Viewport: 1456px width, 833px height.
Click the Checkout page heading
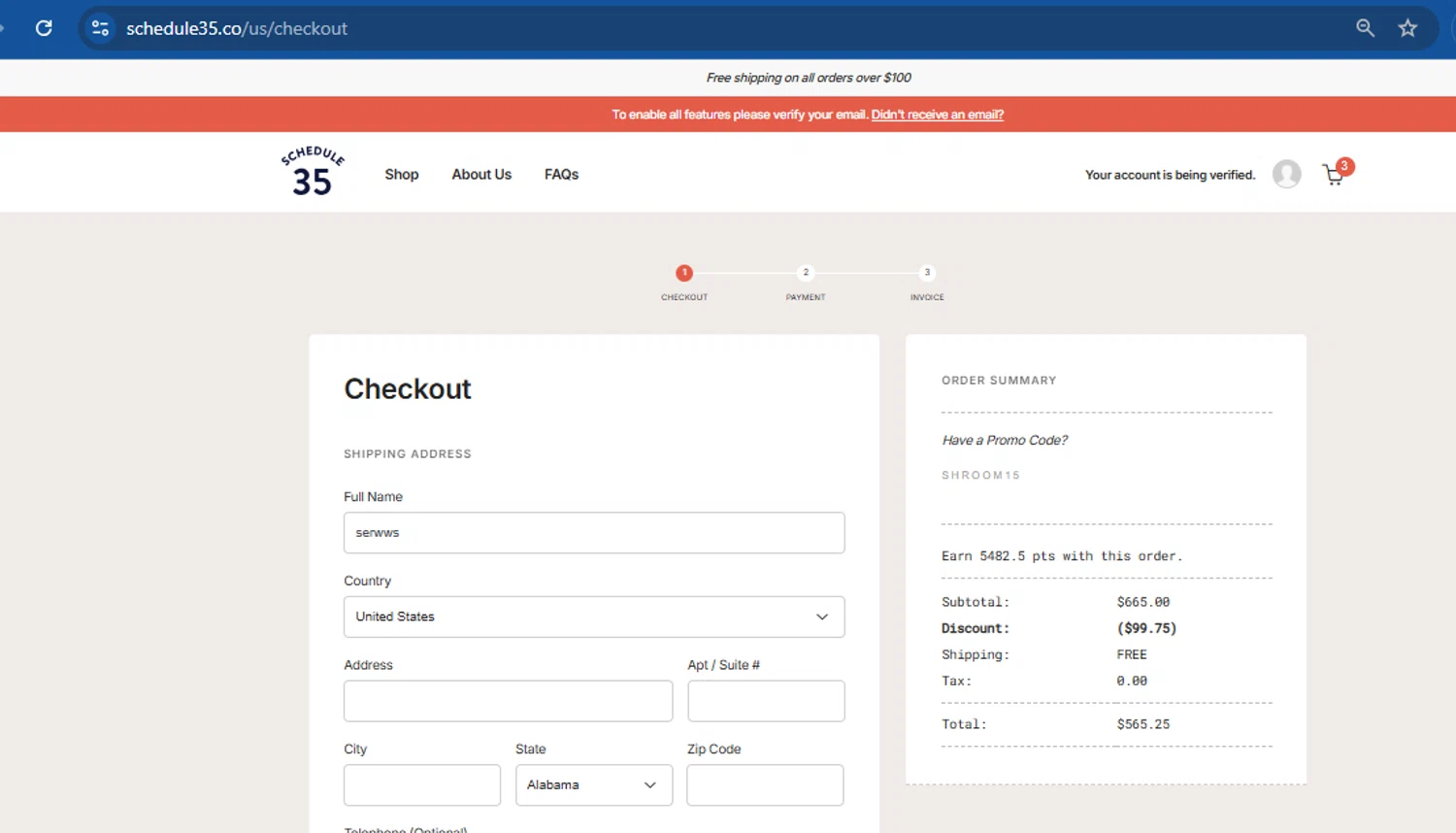[408, 389]
